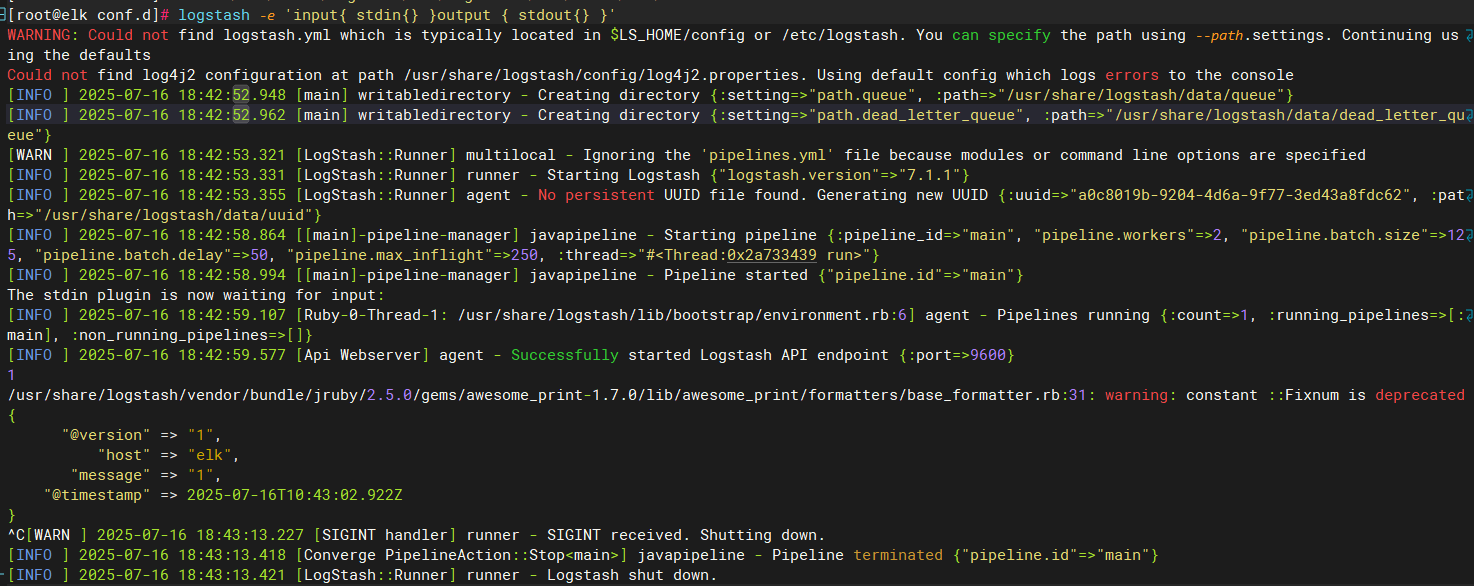The image size is (1474, 586).
Task: Click '2025-07-16T10:43:02.922Z' timestamp value
Action: pyautogui.click(x=295, y=495)
